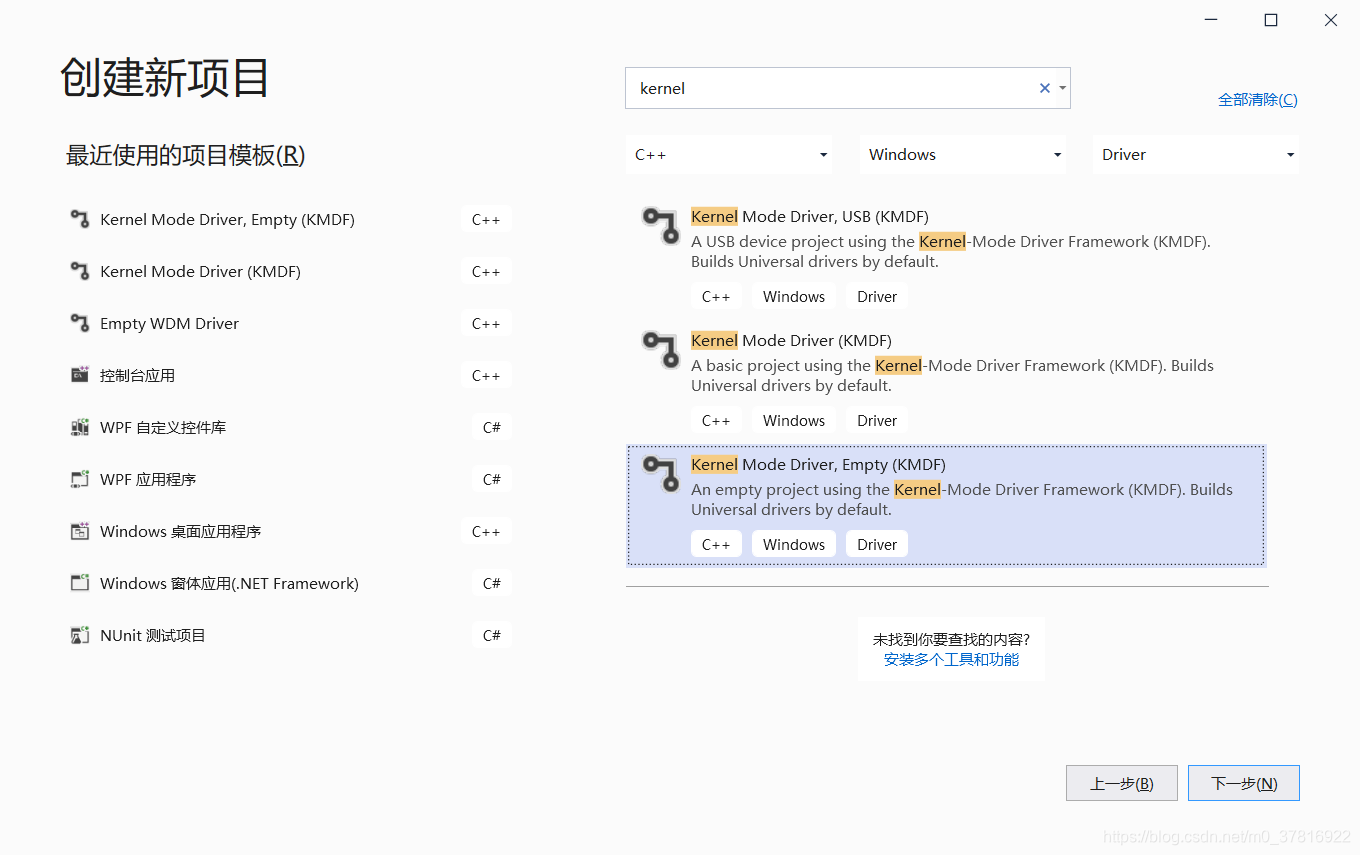Click the Kernel Mode Driver, Empty result icon
The height and width of the screenshot is (855, 1360).
(x=660, y=473)
